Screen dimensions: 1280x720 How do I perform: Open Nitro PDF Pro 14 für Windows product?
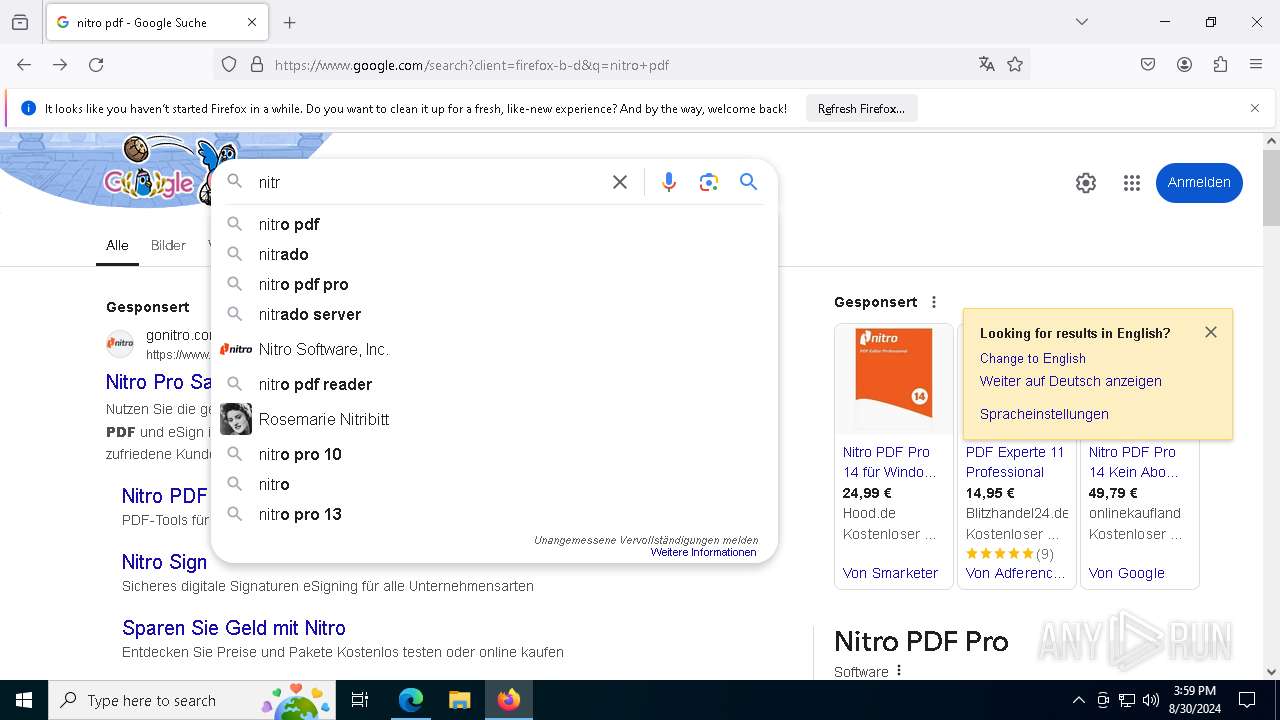pos(889,462)
